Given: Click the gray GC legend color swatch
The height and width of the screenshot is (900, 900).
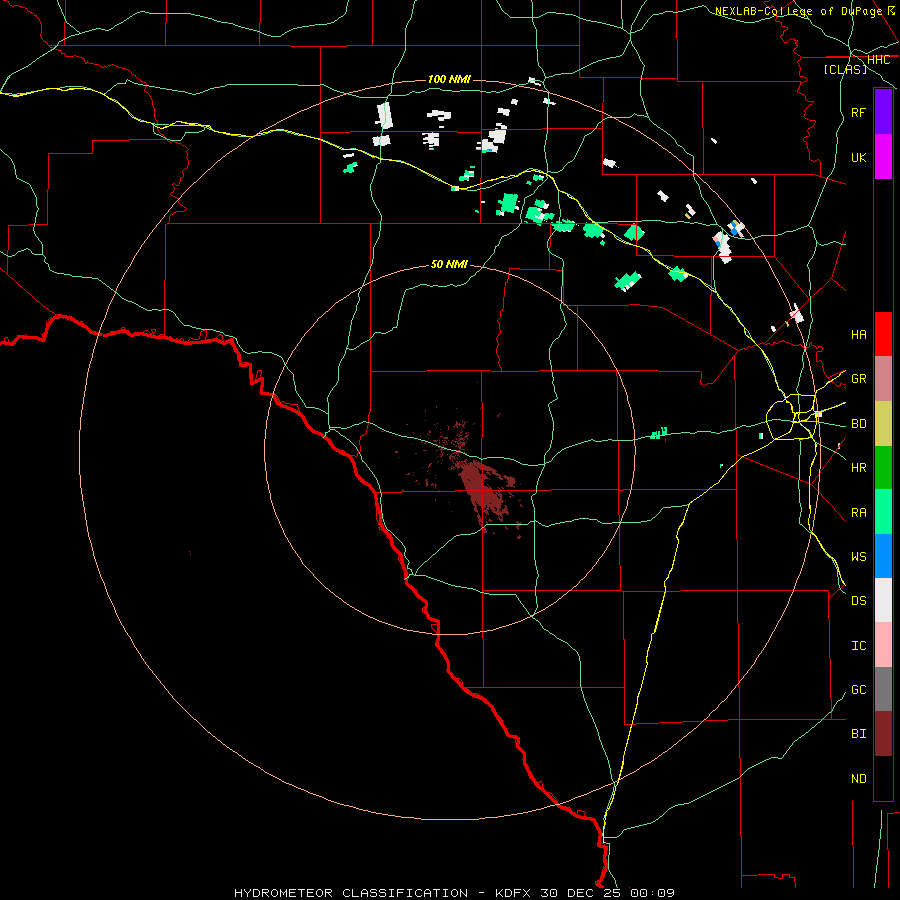Looking at the screenshot, I should pos(883,689).
